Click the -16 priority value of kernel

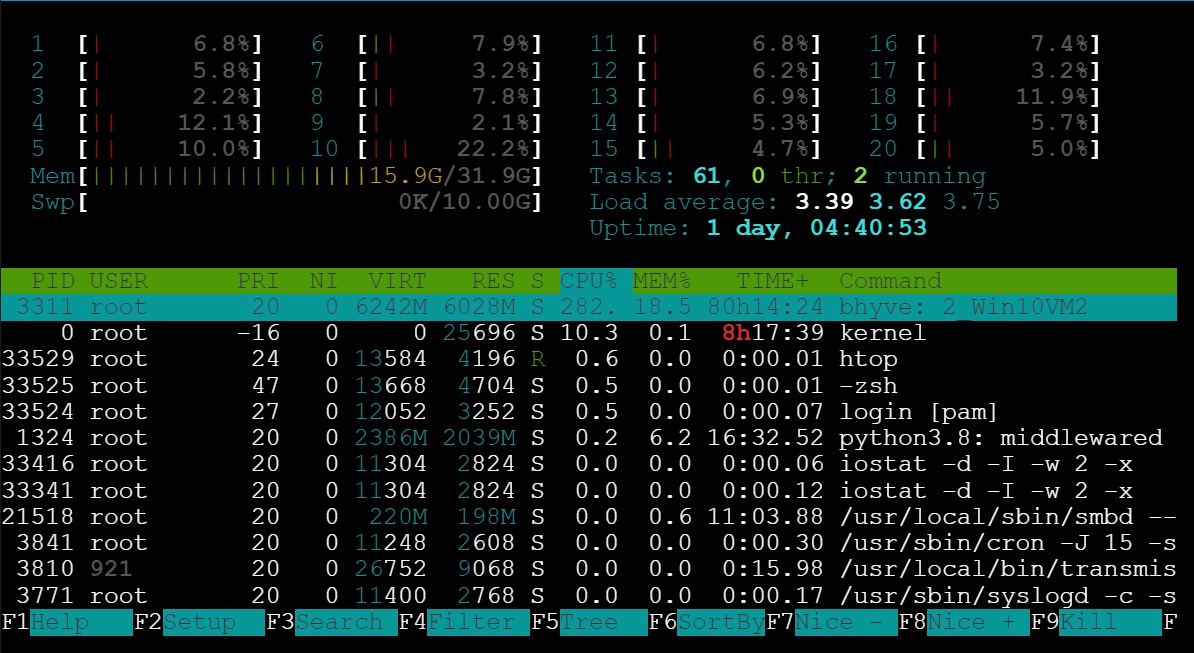258,333
